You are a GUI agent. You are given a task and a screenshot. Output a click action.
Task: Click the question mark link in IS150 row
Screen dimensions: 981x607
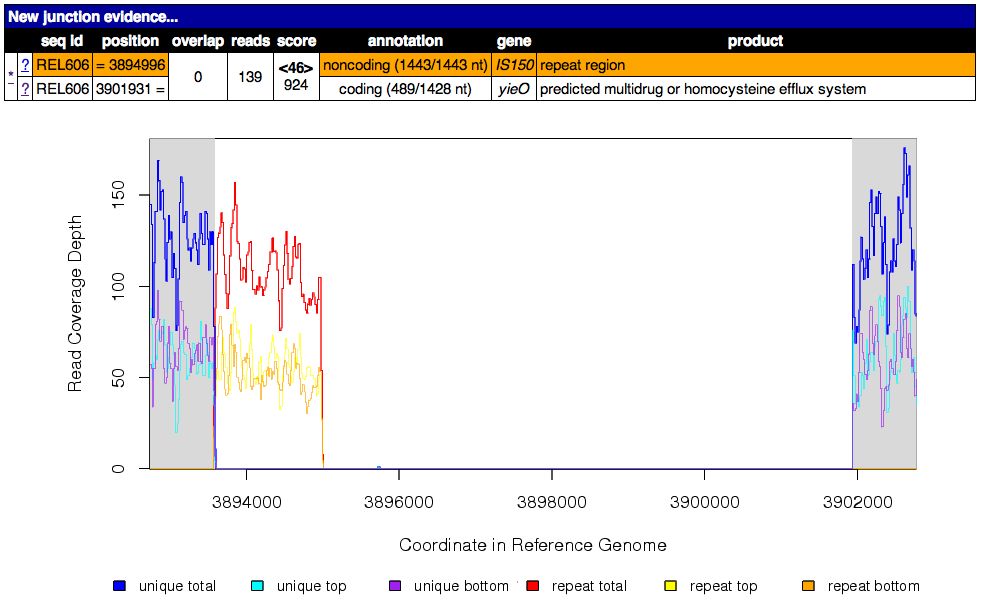(25, 65)
